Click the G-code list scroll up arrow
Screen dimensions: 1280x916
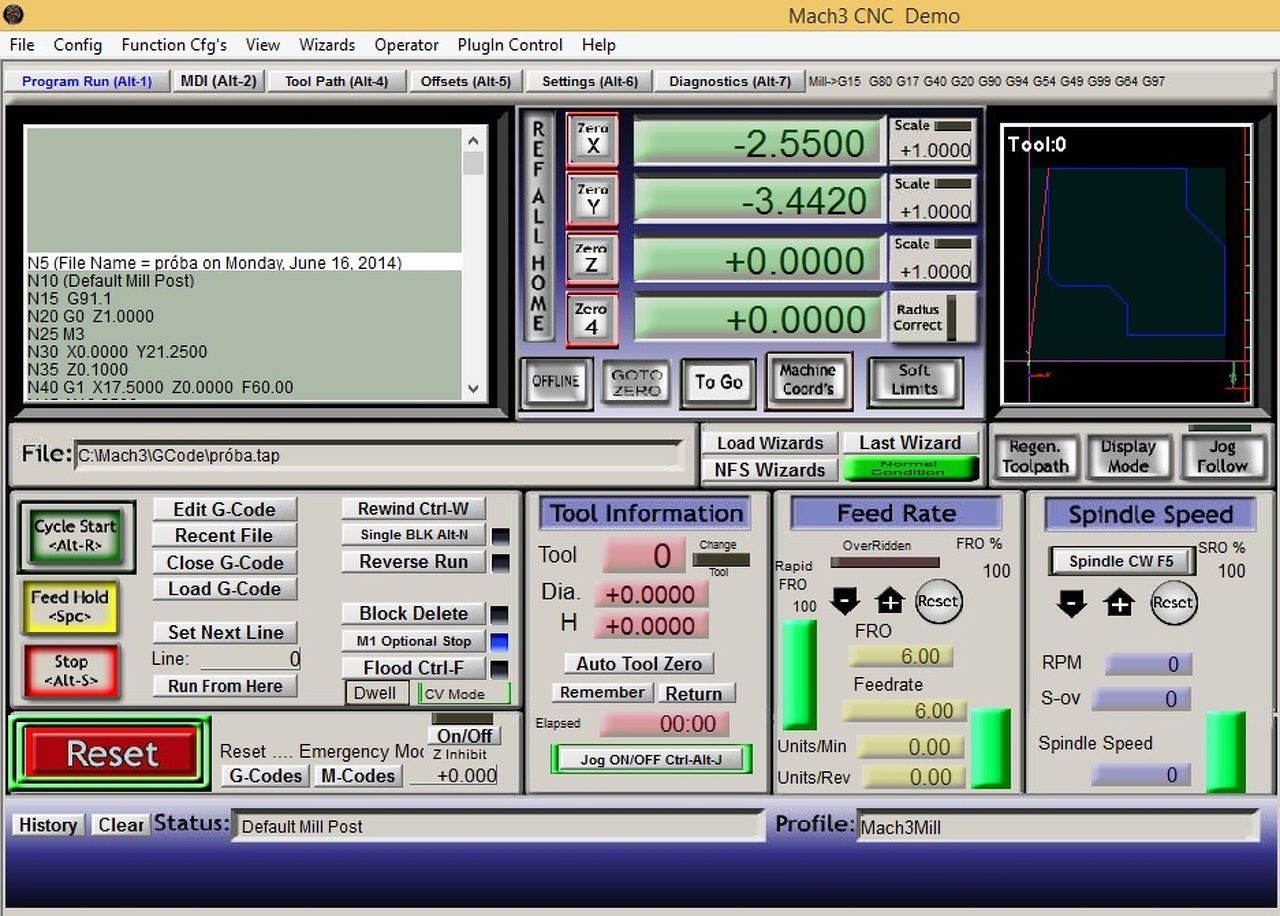pyautogui.click(x=474, y=140)
